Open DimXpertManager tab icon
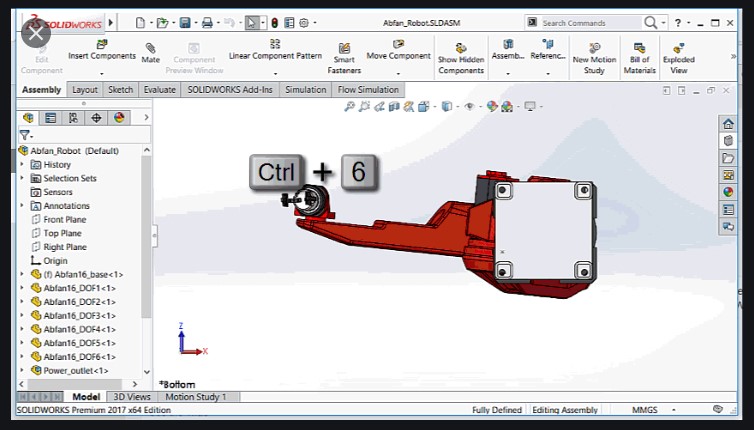The width and height of the screenshot is (754, 430). [x=96, y=118]
